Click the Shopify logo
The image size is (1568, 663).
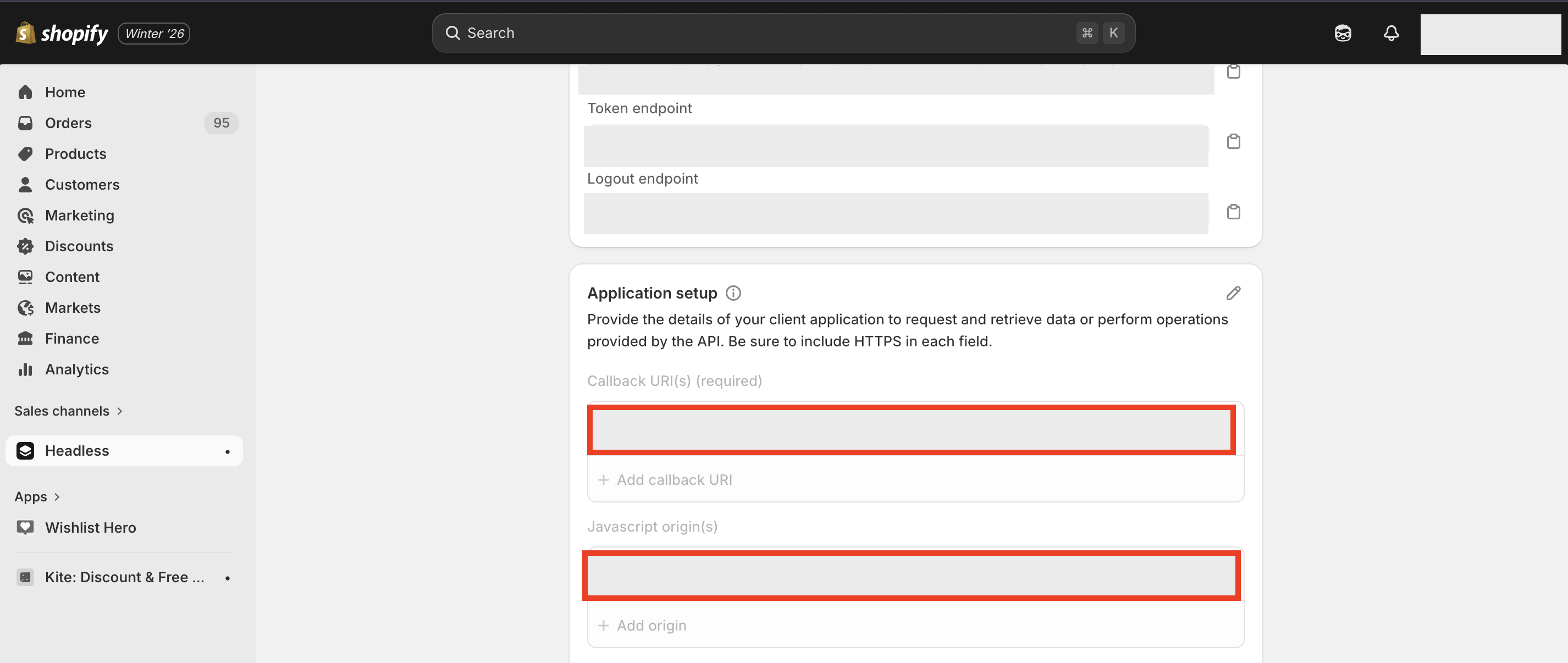[x=62, y=33]
